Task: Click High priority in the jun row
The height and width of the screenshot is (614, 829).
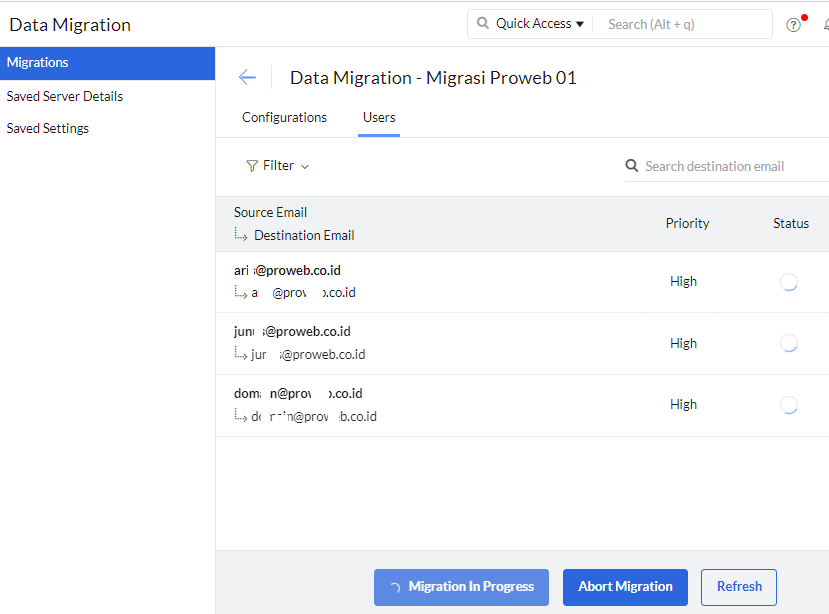Action: pos(683,344)
